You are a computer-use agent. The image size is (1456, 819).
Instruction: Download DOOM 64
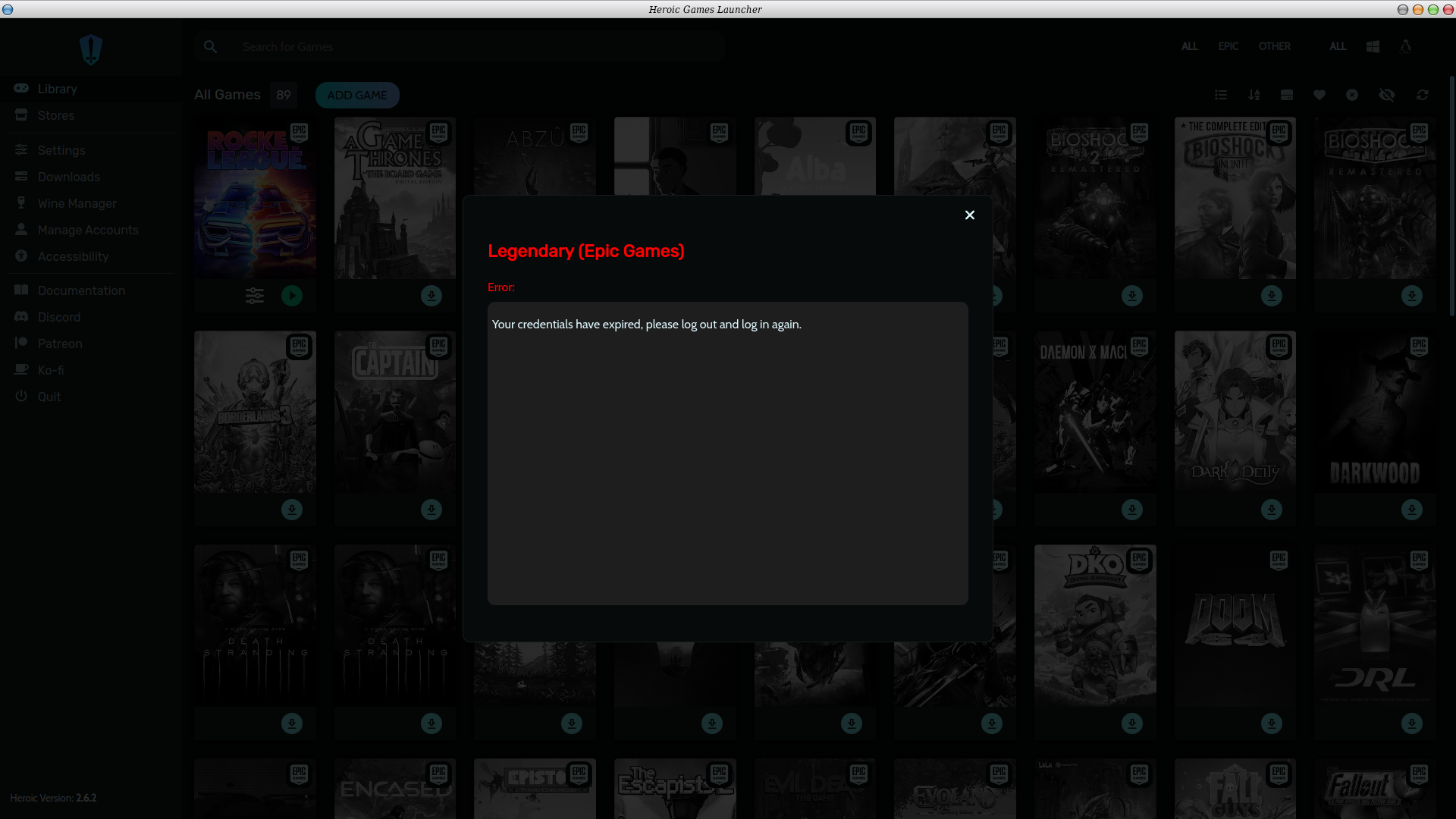click(x=1272, y=723)
